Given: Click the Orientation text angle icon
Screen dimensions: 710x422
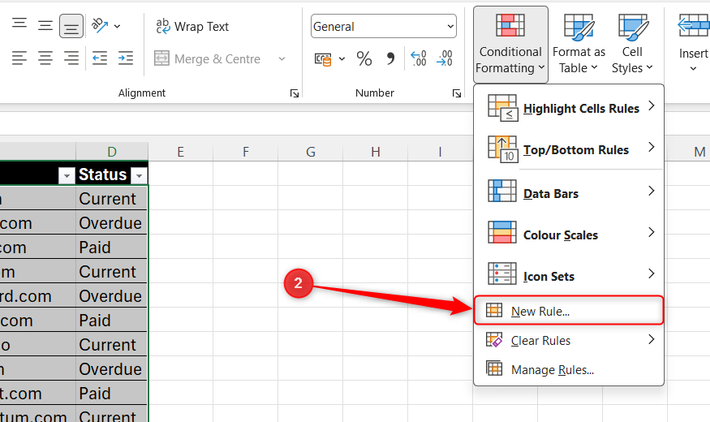Looking at the screenshot, I should point(100,25).
